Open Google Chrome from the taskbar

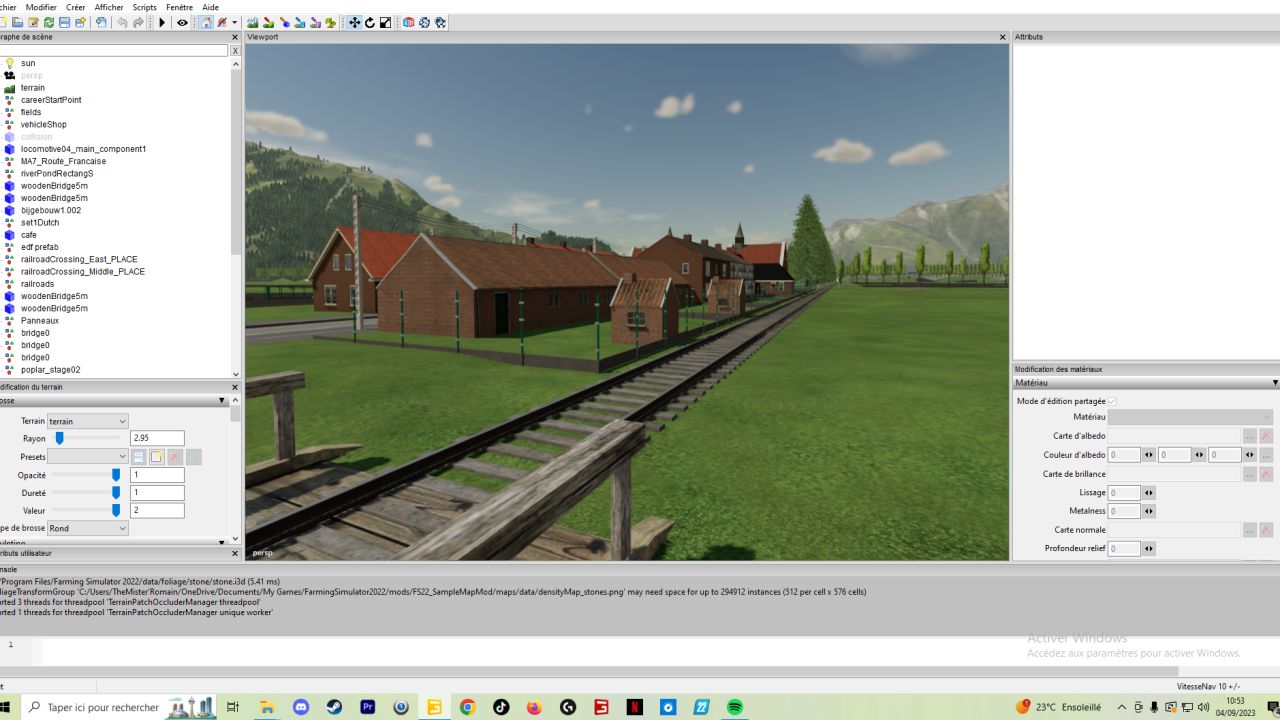coord(467,707)
